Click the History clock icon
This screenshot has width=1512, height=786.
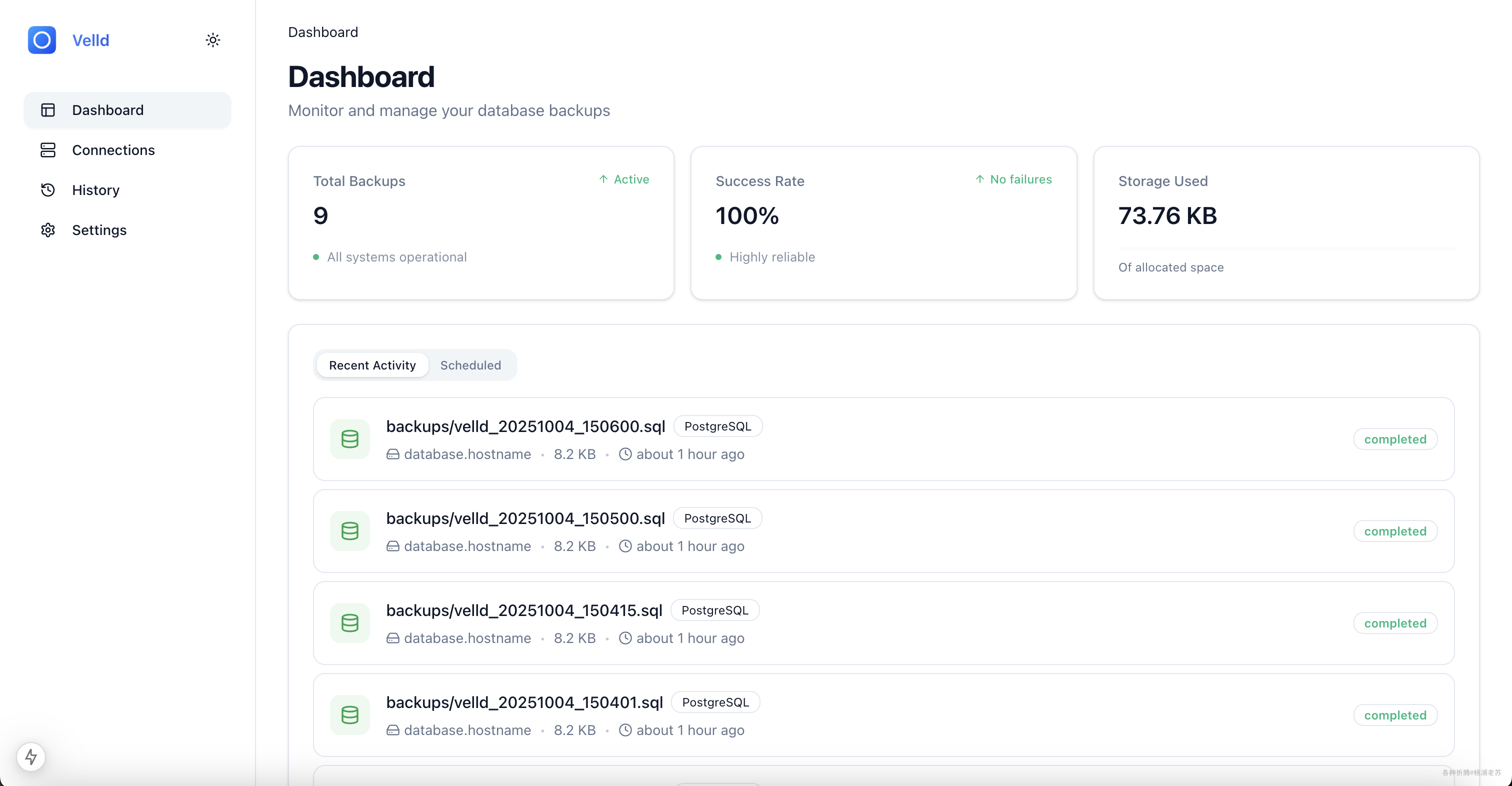(x=48, y=189)
